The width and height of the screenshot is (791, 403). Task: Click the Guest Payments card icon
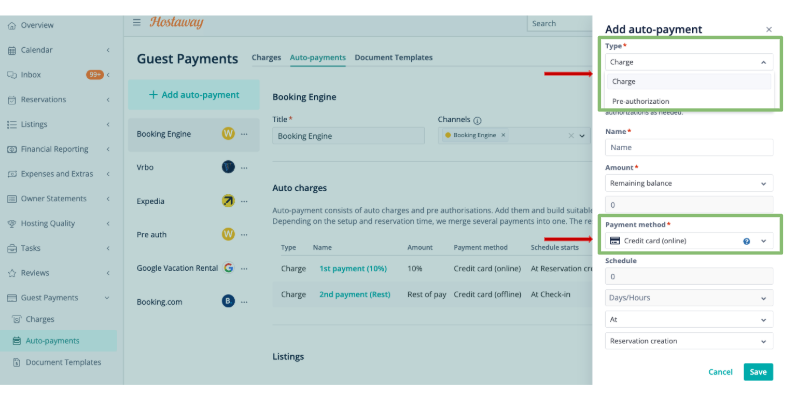click(x=12, y=298)
